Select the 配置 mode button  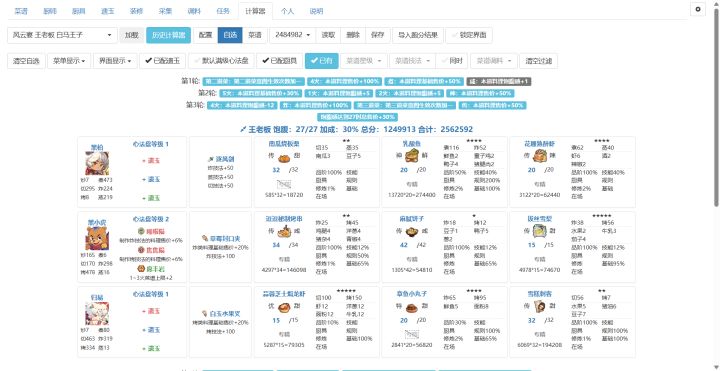(x=206, y=35)
